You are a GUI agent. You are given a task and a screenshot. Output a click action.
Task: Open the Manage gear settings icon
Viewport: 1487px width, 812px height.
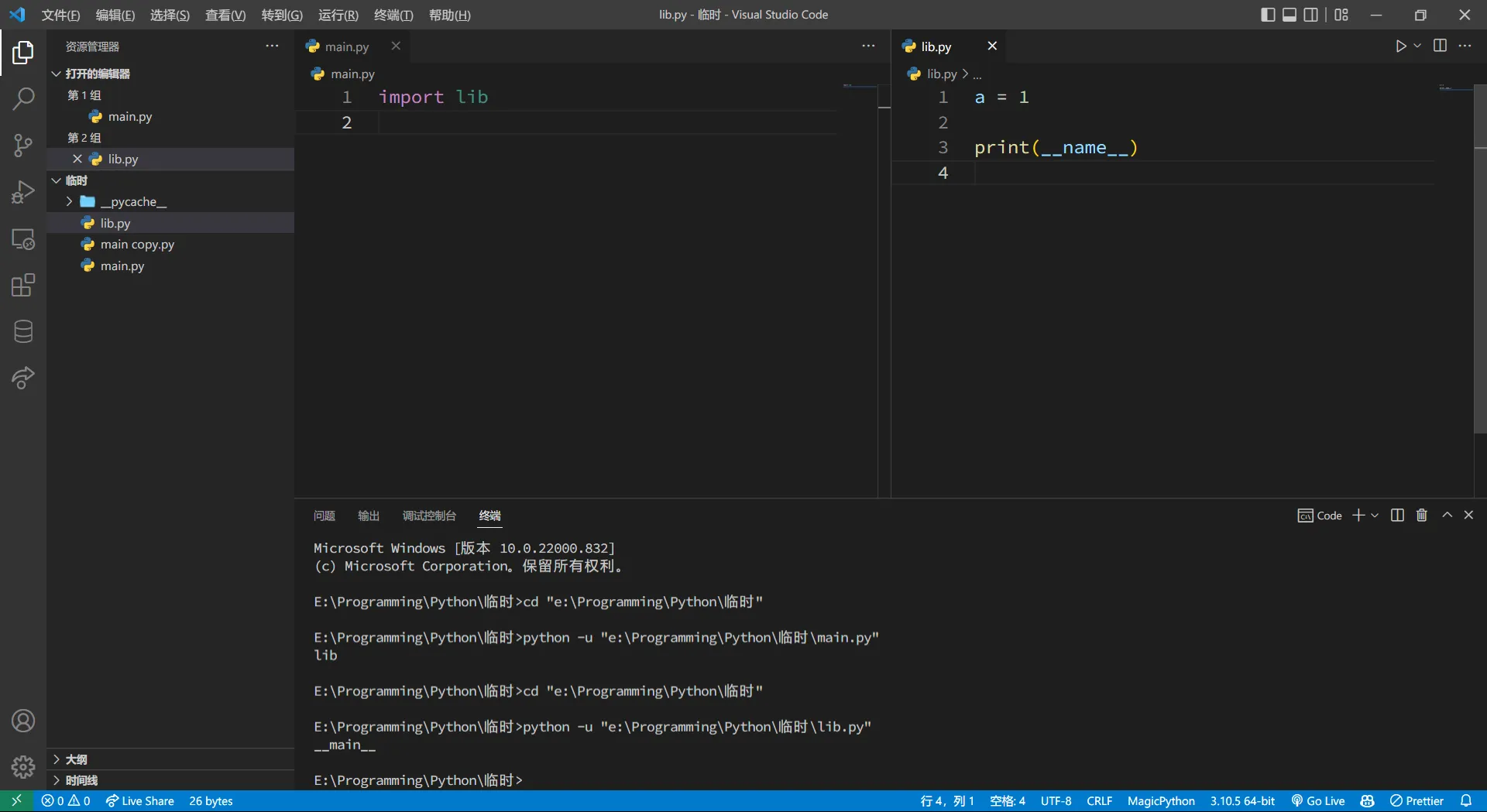coord(23,766)
